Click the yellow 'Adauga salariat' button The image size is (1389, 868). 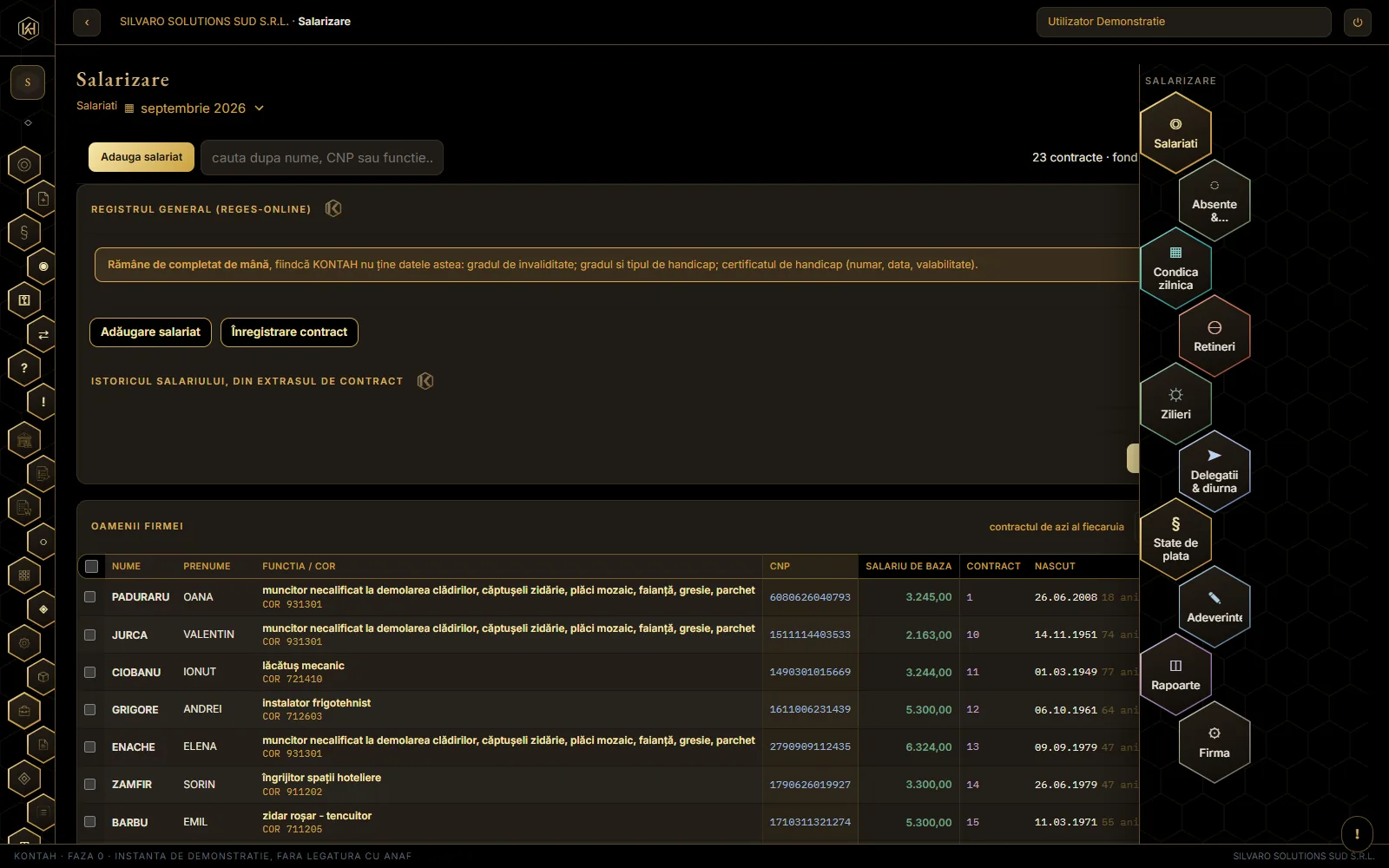point(142,157)
